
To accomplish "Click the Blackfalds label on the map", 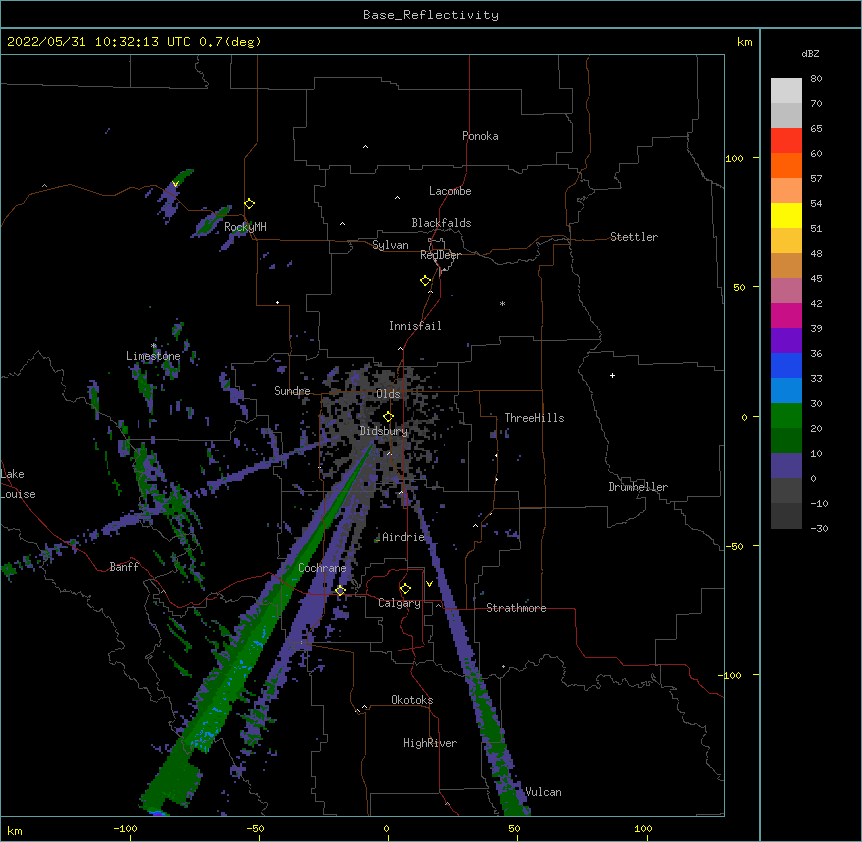I will [441, 223].
